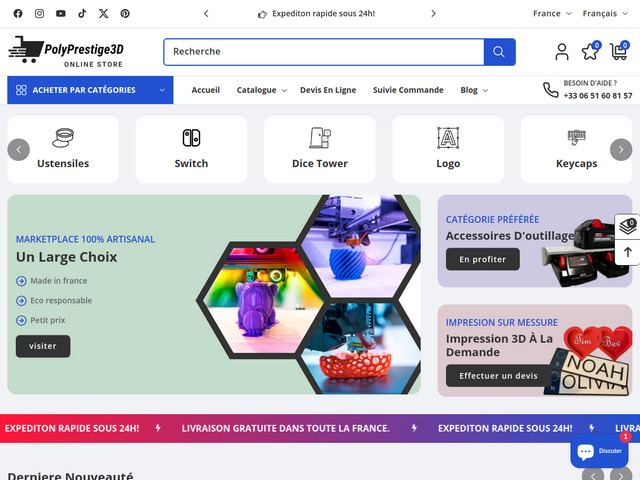Show next announcement with right arrow
The image size is (640, 480).
point(433,14)
